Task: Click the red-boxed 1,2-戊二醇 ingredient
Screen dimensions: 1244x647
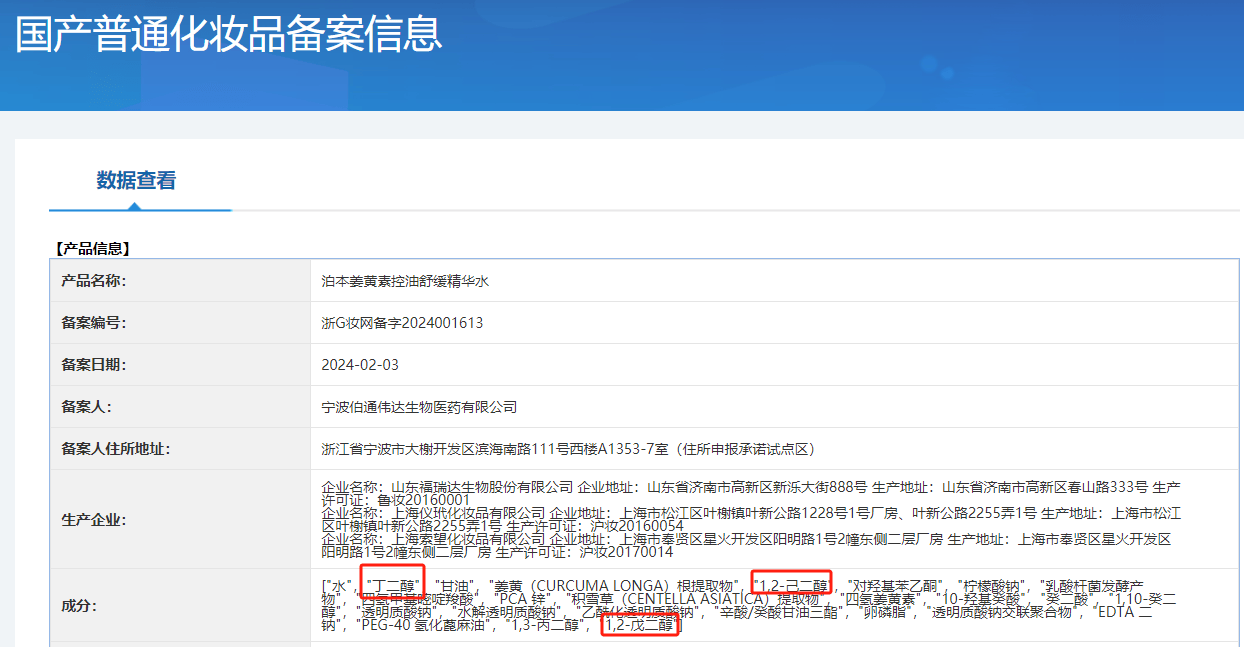Action: pos(640,626)
